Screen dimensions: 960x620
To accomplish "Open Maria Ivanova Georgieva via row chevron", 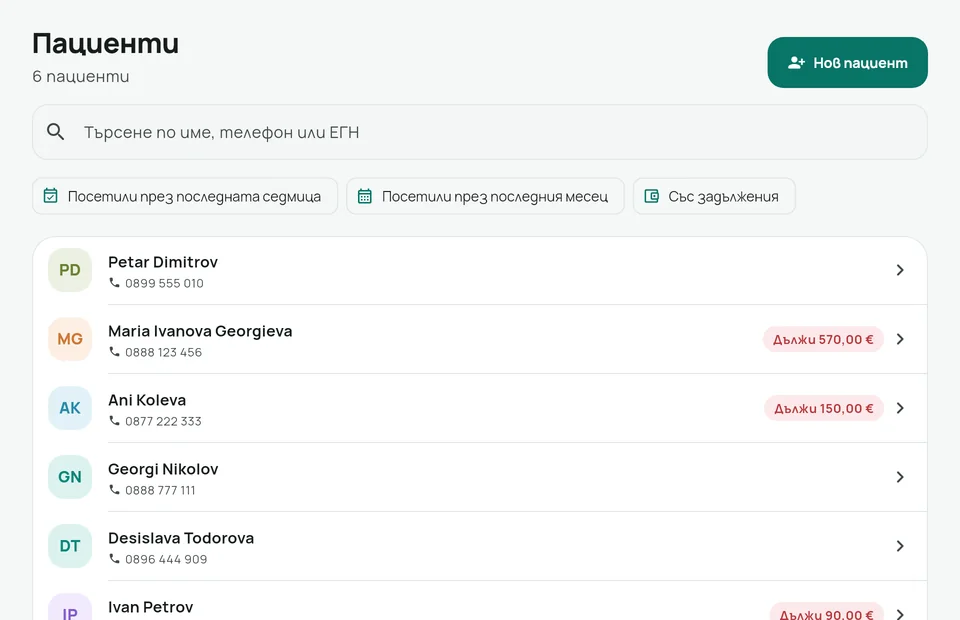I will 900,339.
